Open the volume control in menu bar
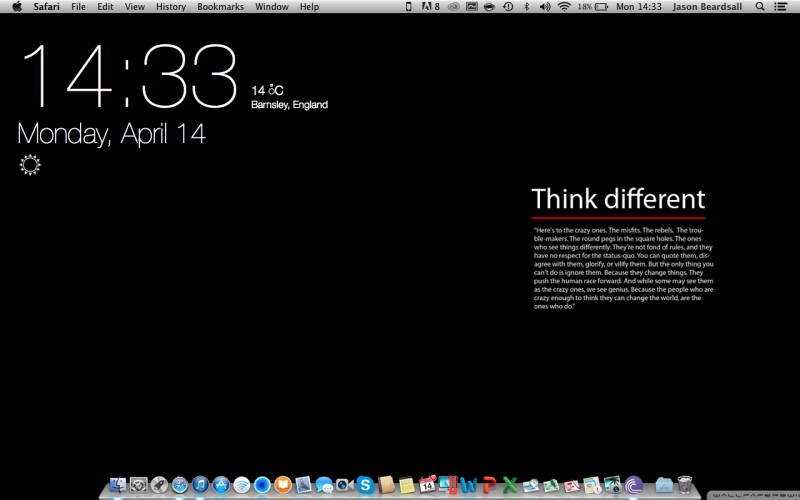This screenshot has width=800, height=500. 545,7
